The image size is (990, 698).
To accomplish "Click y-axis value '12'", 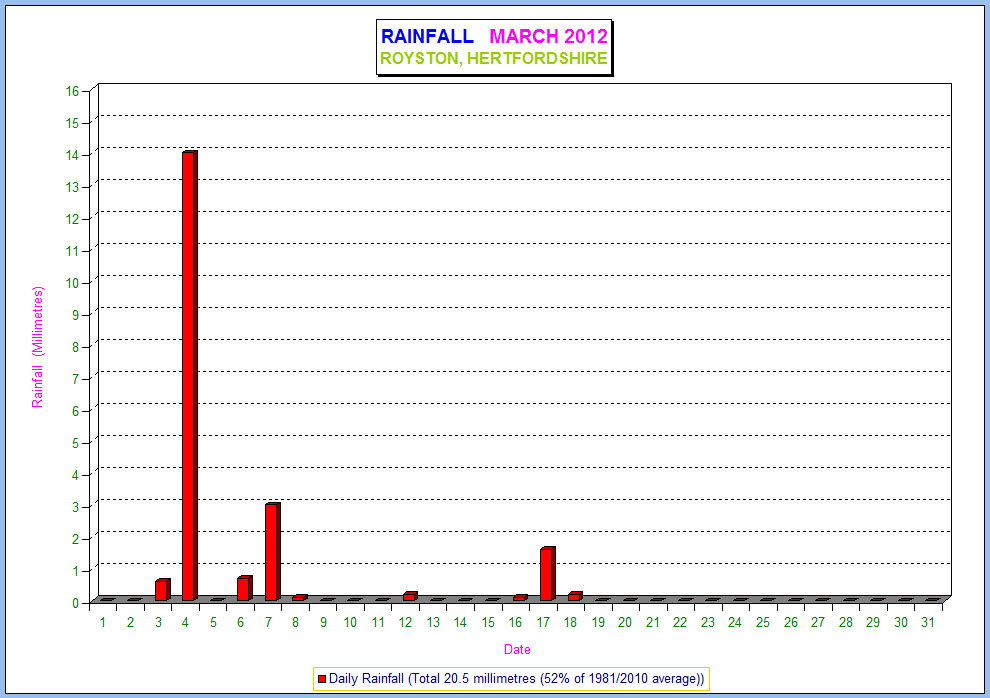I will click(73, 220).
